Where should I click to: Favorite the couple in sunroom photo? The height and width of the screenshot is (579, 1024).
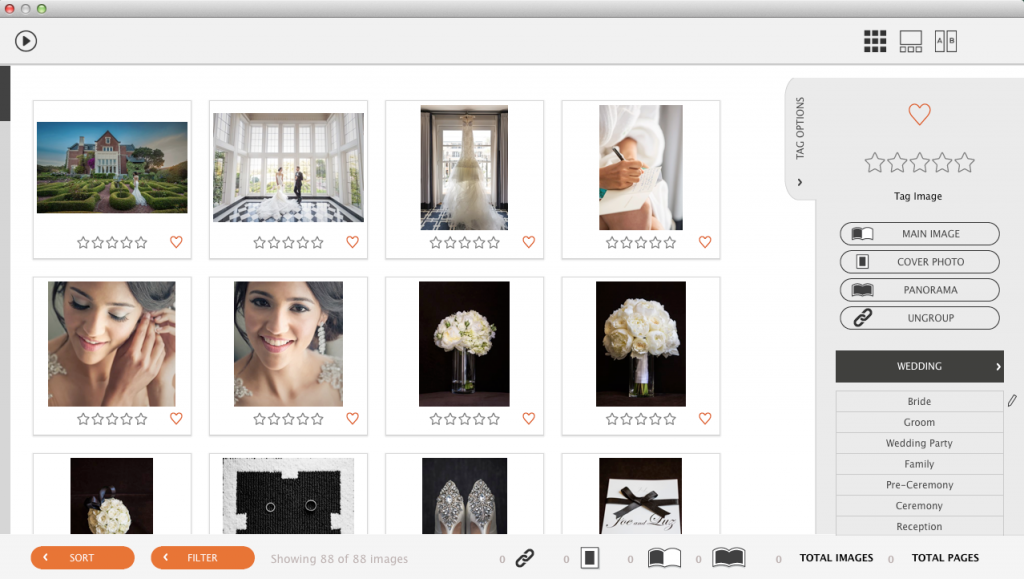353,242
